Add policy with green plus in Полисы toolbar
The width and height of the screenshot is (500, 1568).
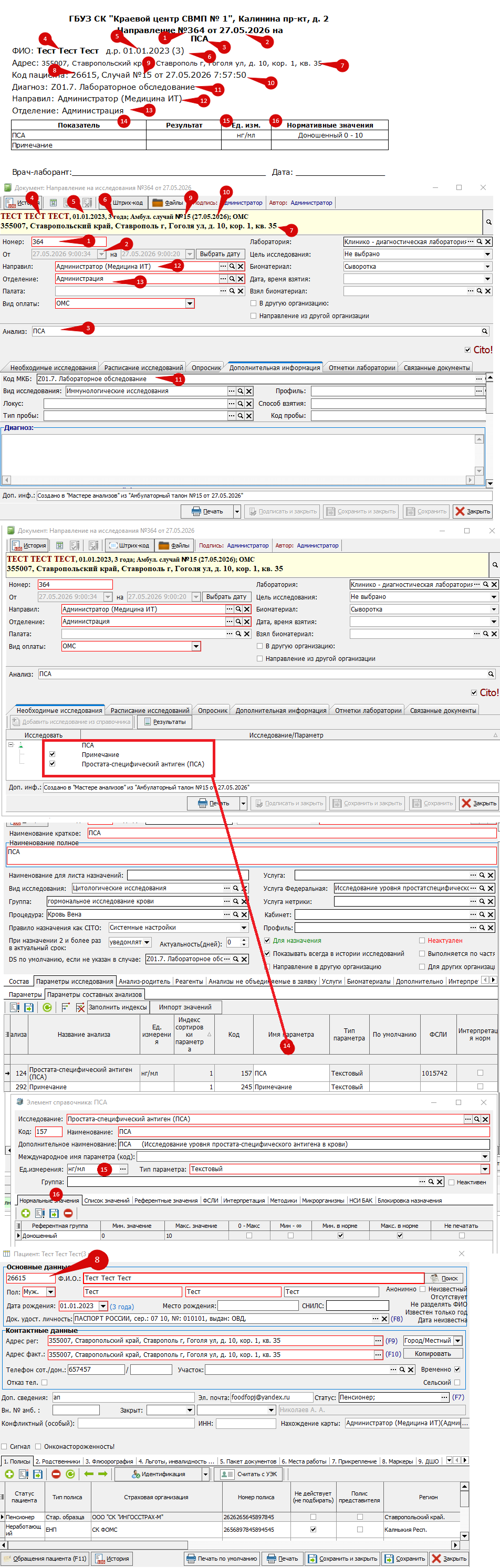(9, 1474)
